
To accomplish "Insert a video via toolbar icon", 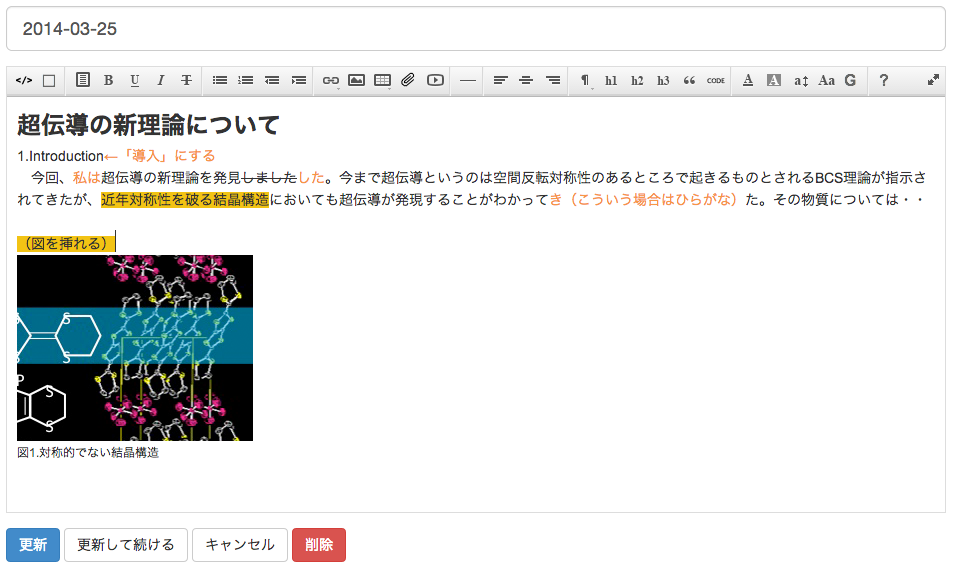I will (x=435, y=81).
